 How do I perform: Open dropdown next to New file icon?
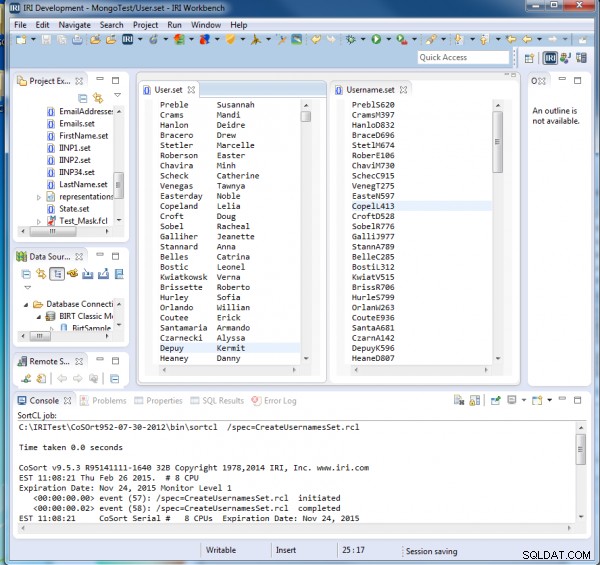[x=33, y=39]
